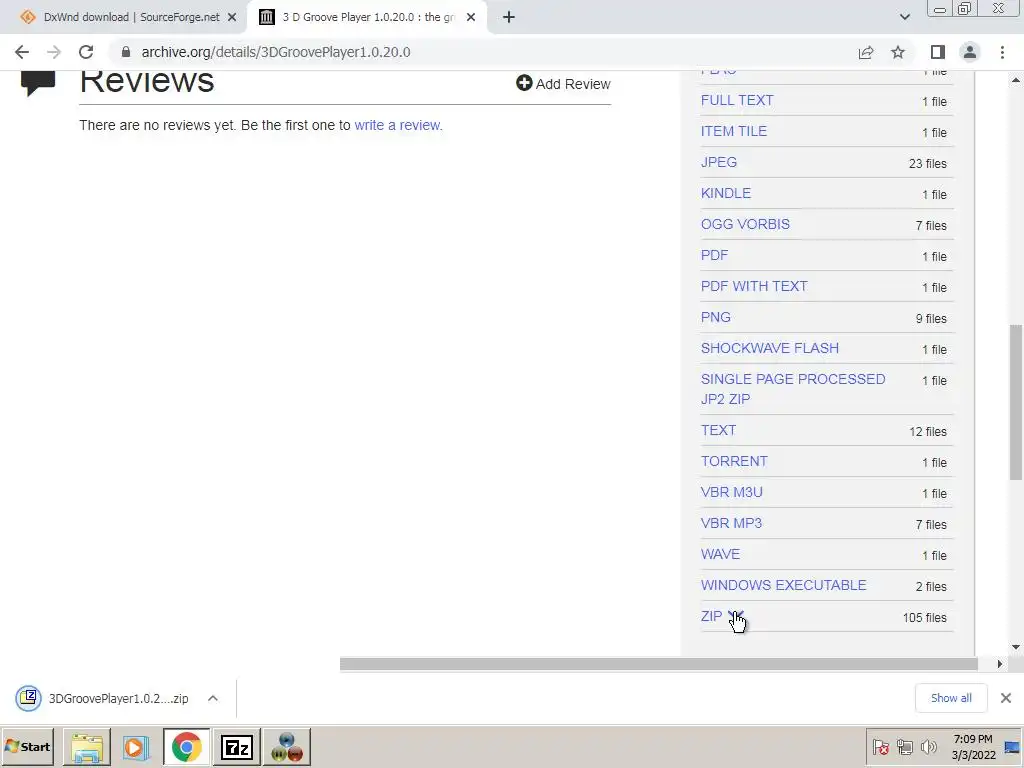The width and height of the screenshot is (1024, 768).
Task: Open the TEXT files download option
Action: pyautogui.click(x=718, y=430)
